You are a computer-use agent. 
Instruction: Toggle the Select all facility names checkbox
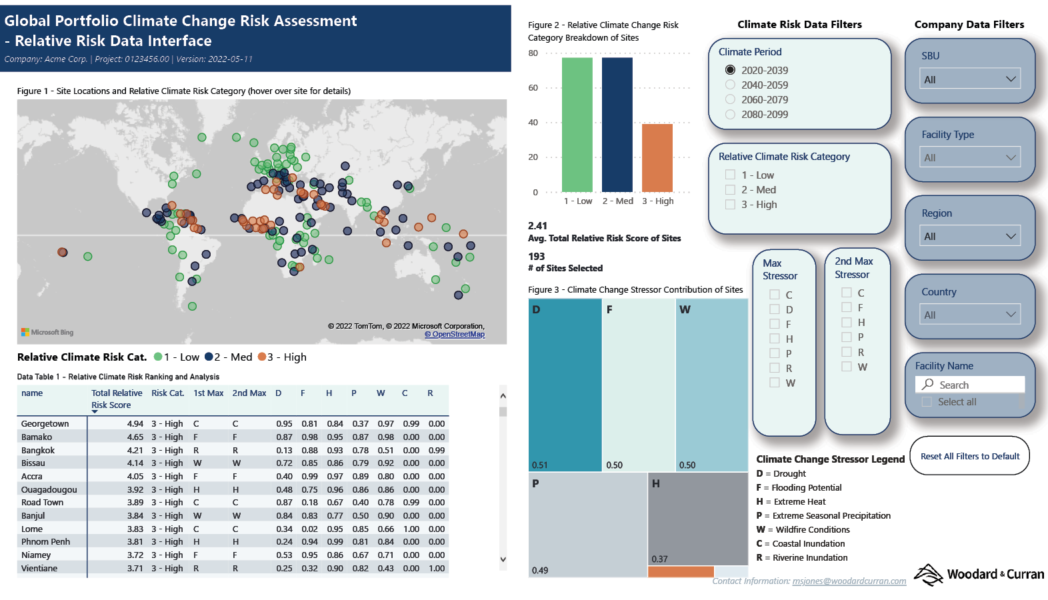pyautogui.click(x=926, y=401)
